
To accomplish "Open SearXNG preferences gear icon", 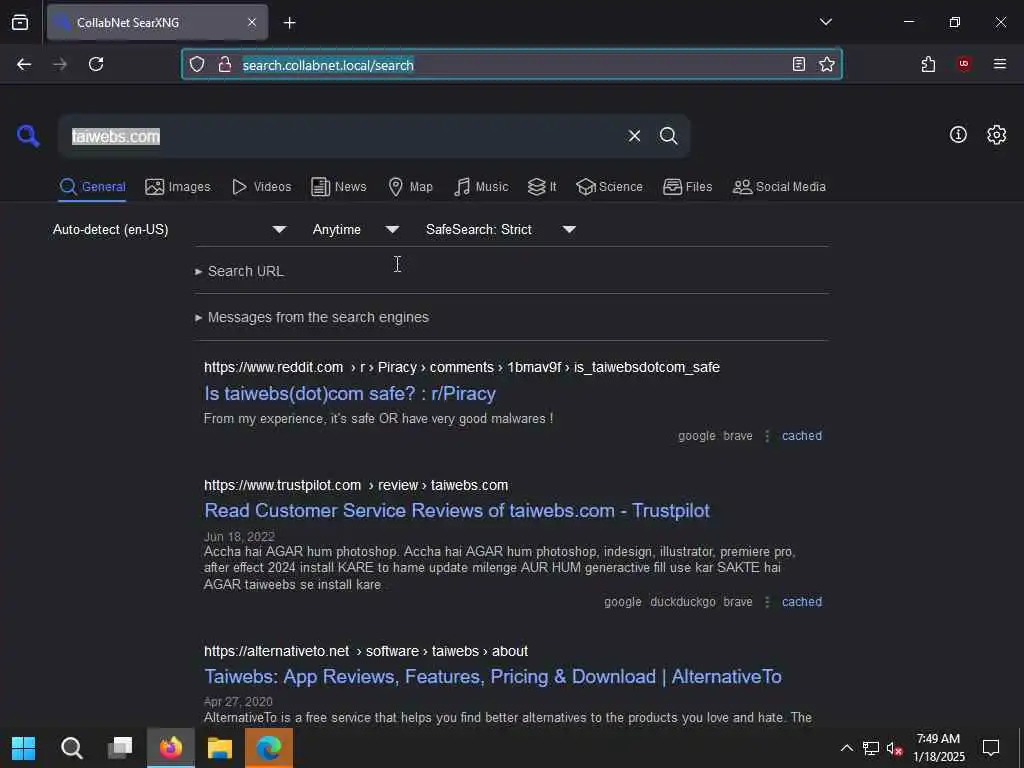I will pos(997,135).
